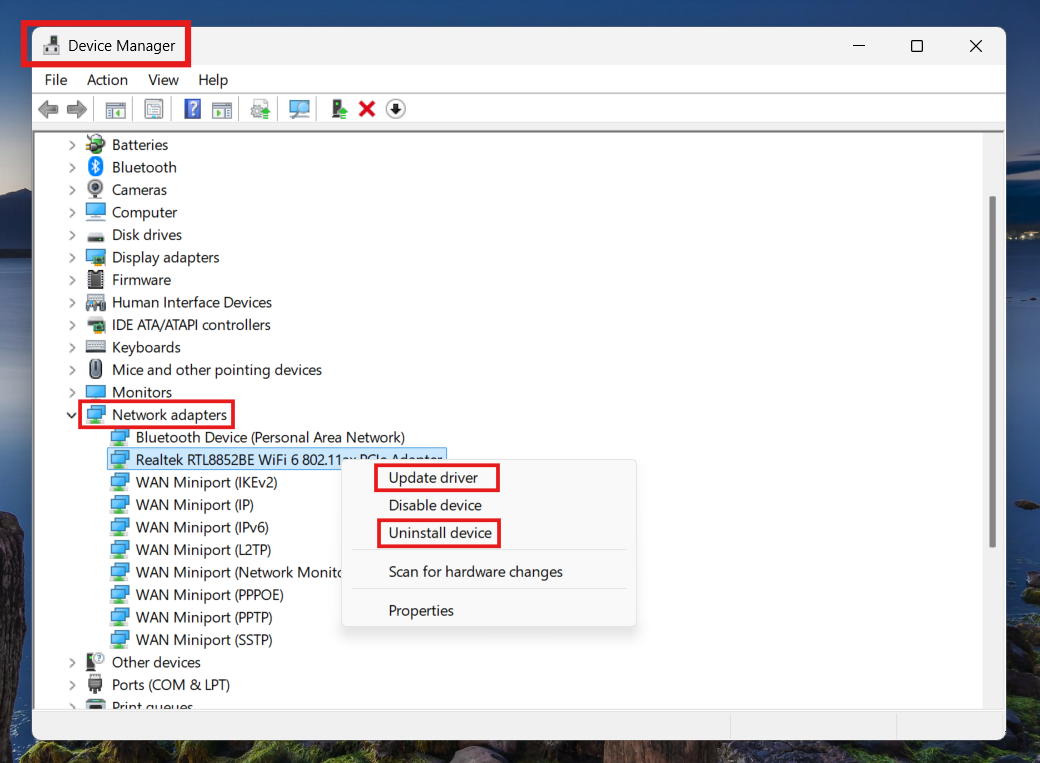Click the black down-arrow toolbar icon
The width and height of the screenshot is (1040, 763).
pyautogui.click(x=396, y=109)
